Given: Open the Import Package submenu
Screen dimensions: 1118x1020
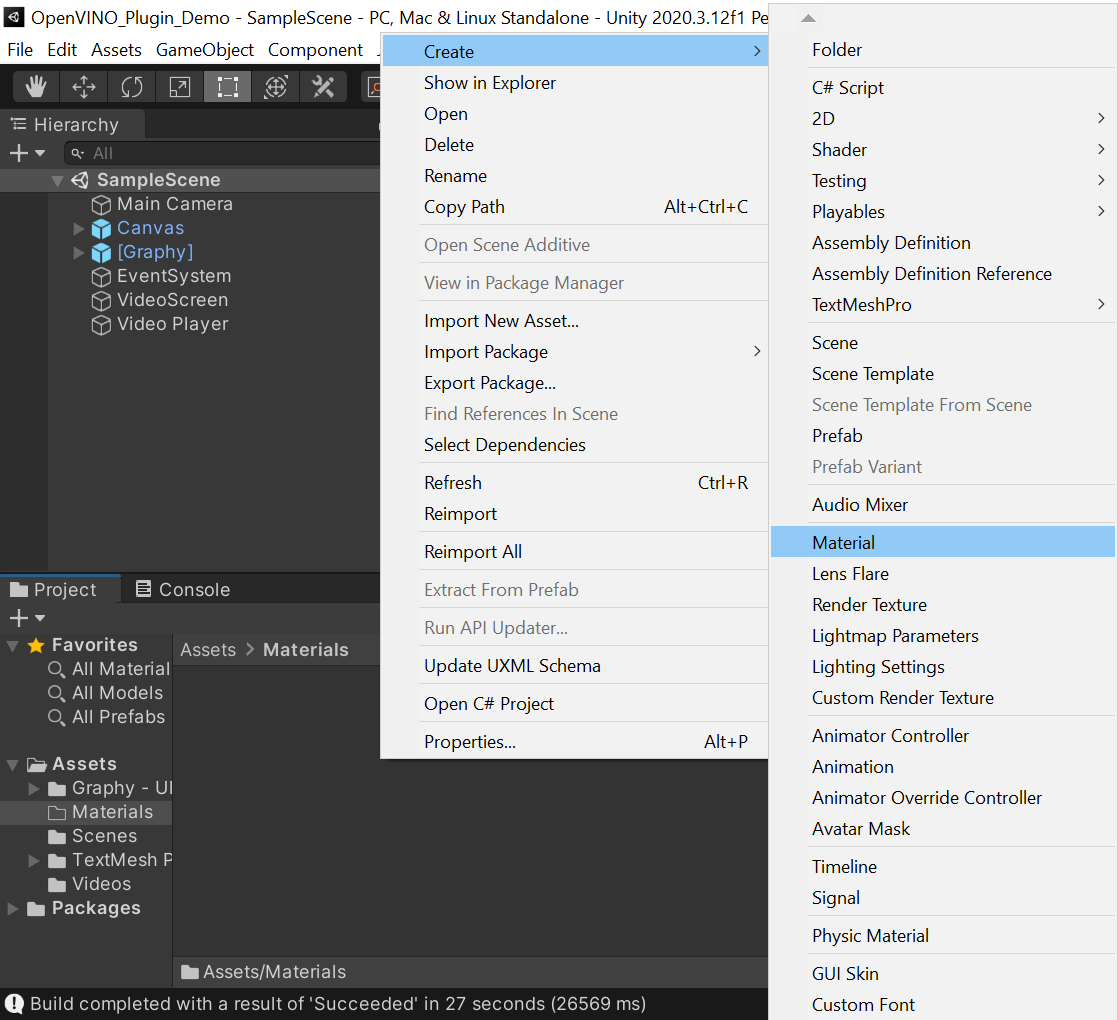Looking at the screenshot, I should pyautogui.click(x=575, y=351).
